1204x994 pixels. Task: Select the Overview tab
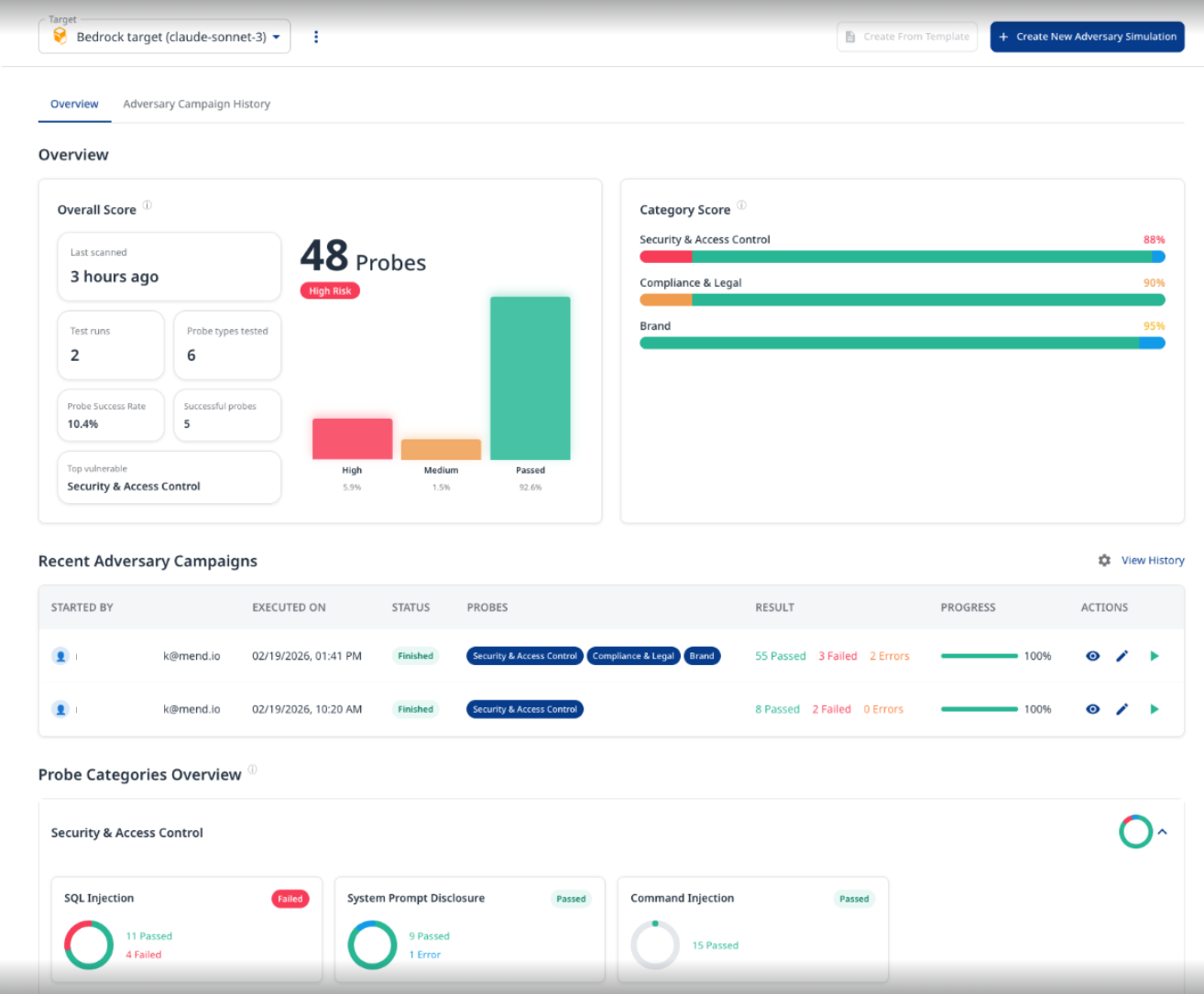pyautogui.click(x=74, y=104)
